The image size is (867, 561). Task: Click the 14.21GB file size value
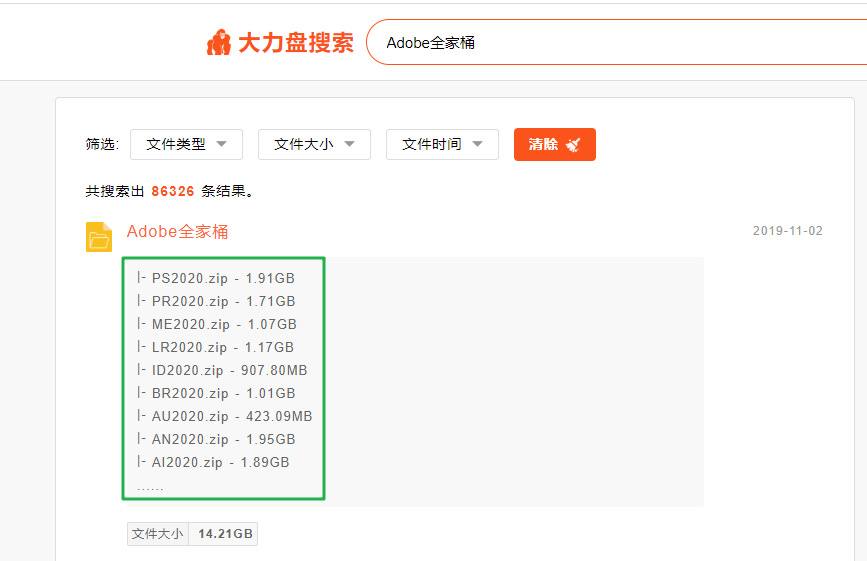click(225, 534)
